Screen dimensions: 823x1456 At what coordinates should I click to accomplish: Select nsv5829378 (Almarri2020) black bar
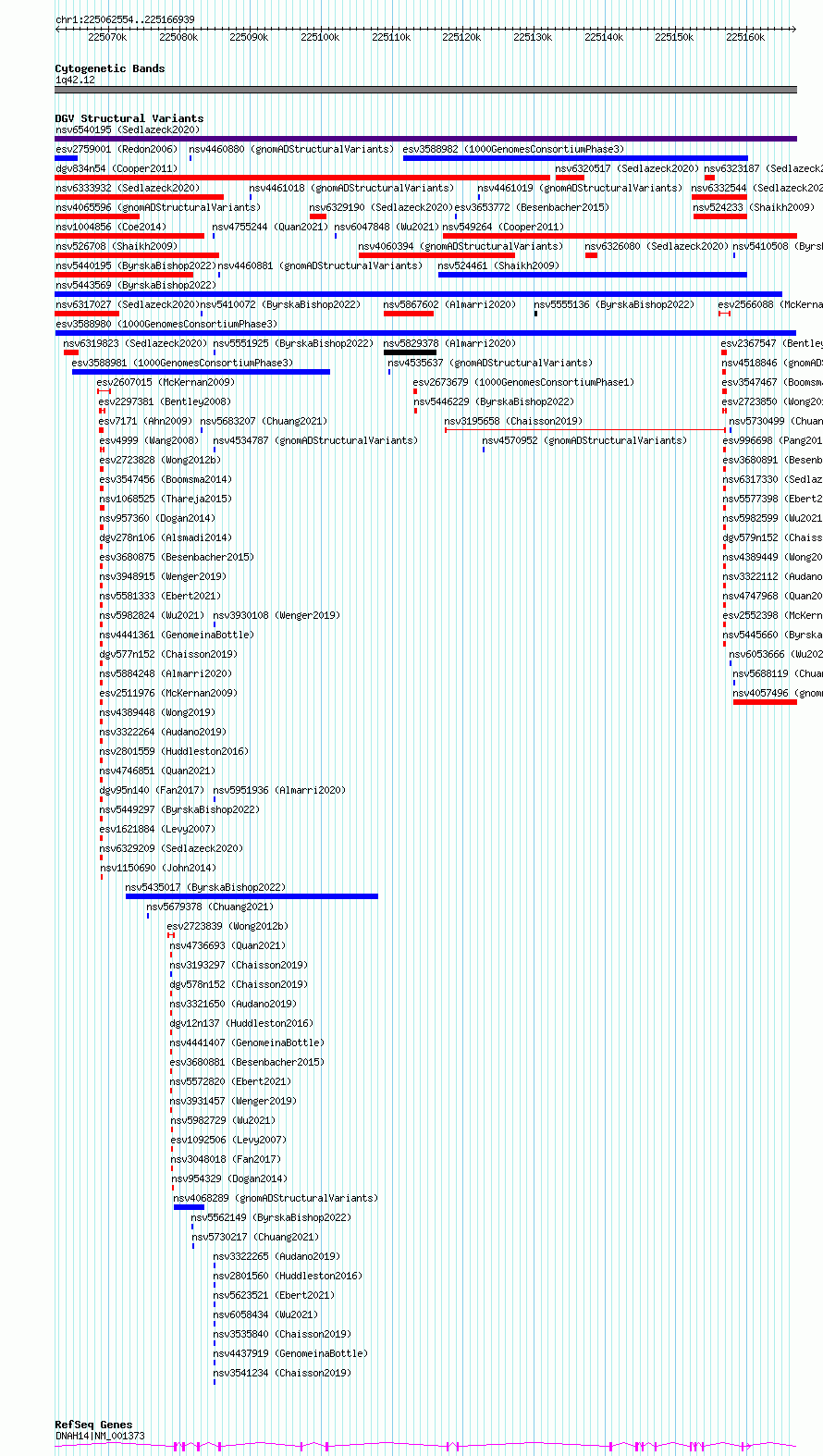(x=410, y=352)
